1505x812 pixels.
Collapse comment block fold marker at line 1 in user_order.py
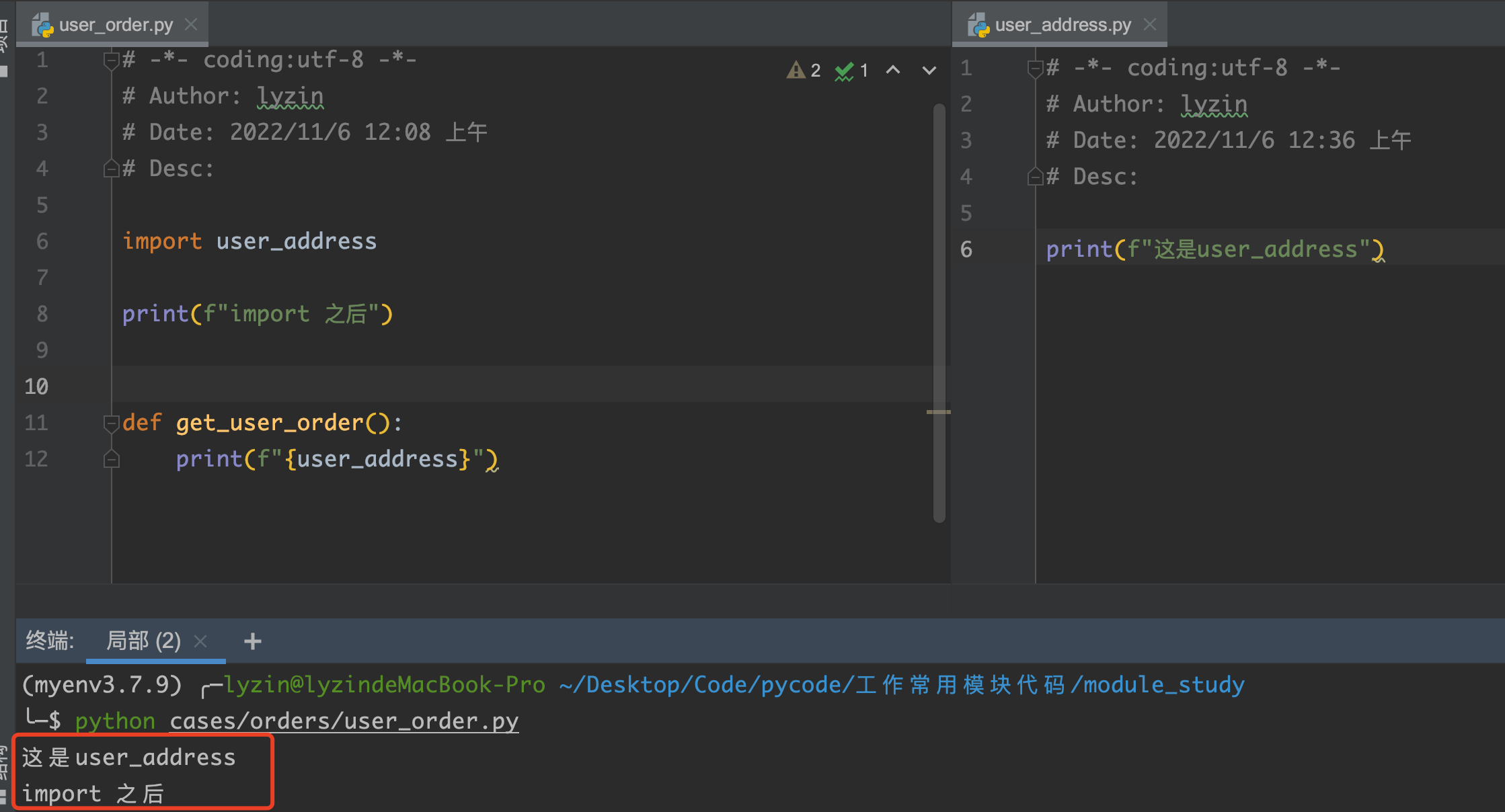pos(111,60)
